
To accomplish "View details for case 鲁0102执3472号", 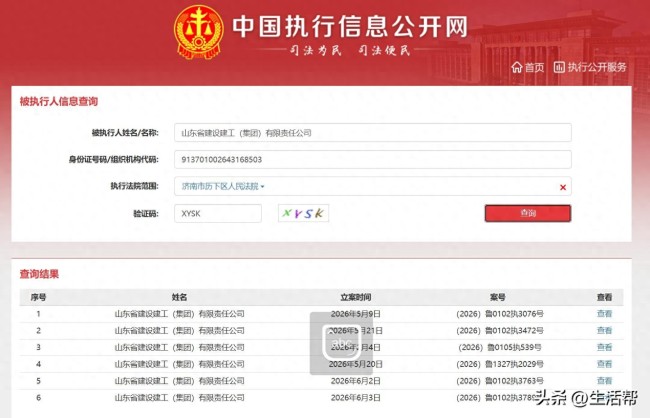I will click(x=604, y=331).
